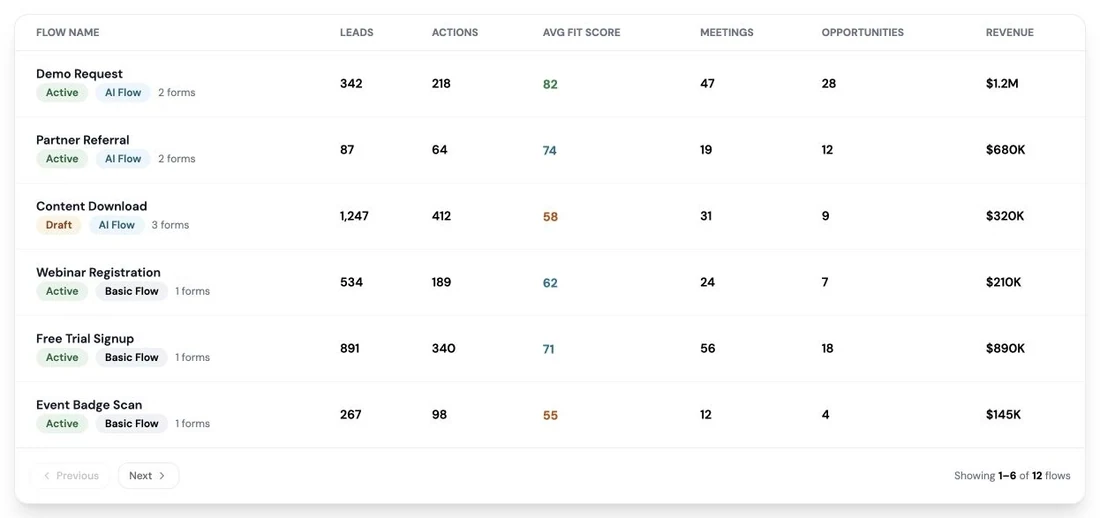Image resolution: width=1100 pixels, height=518 pixels.
Task: Click the $145K revenue value
Action: 1003,415
